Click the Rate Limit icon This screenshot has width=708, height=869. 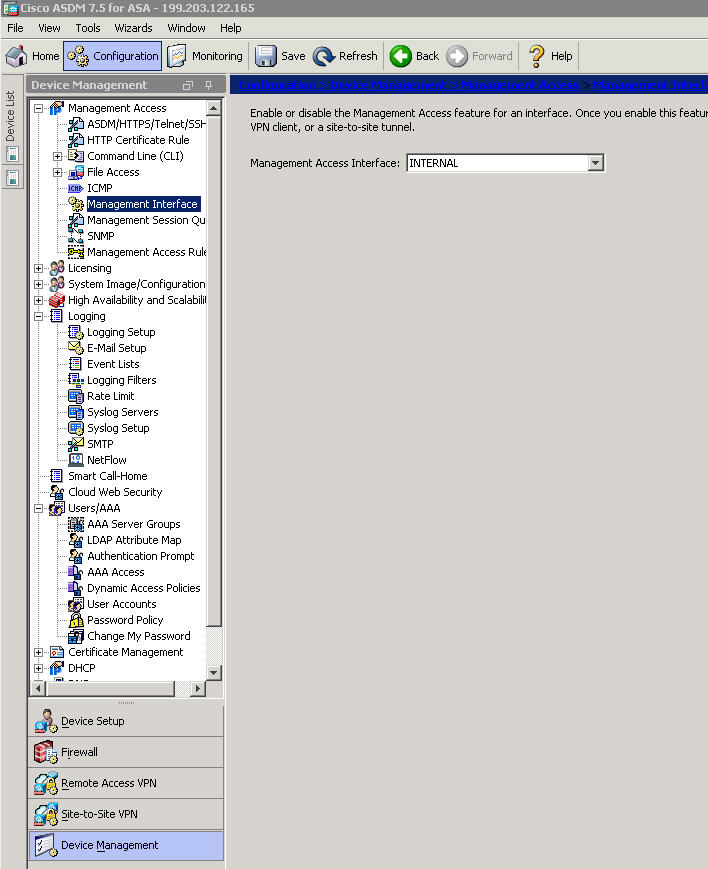coord(75,396)
